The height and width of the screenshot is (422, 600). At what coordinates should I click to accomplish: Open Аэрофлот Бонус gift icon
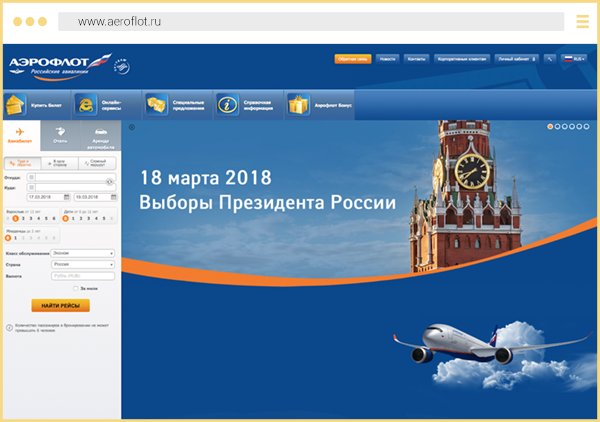[298, 104]
